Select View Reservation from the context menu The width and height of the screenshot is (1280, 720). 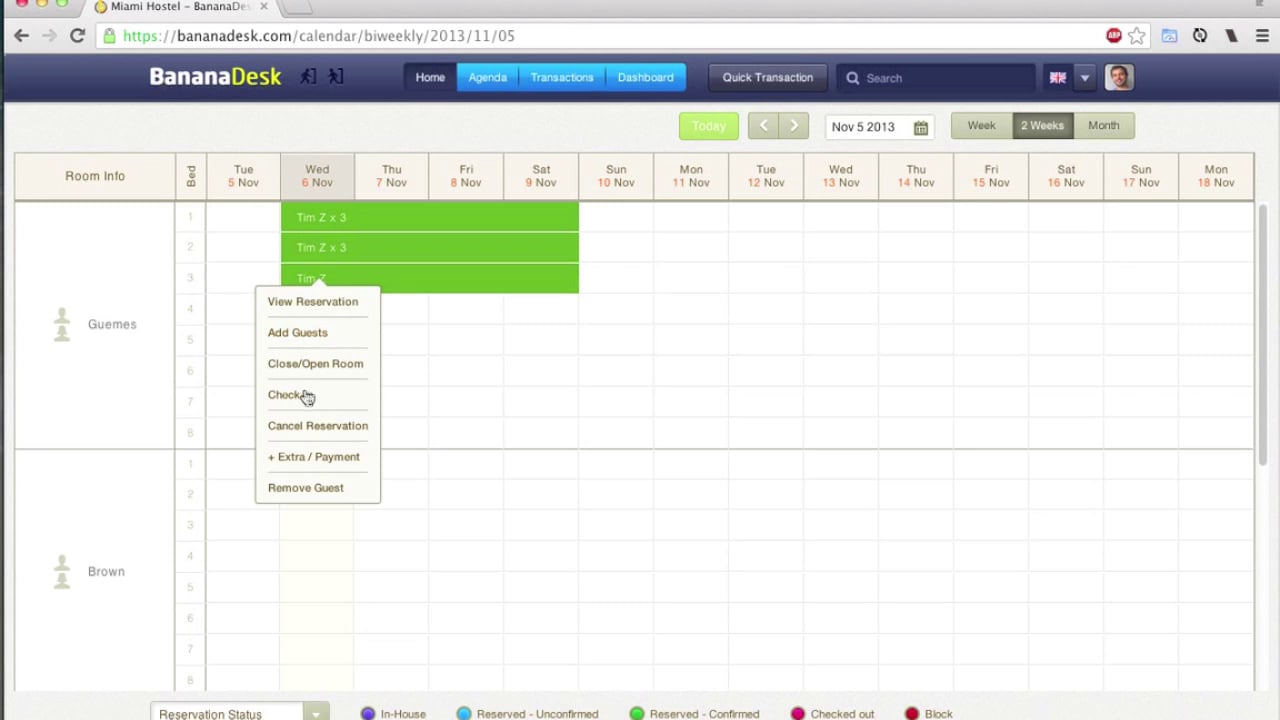click(312, 301)
